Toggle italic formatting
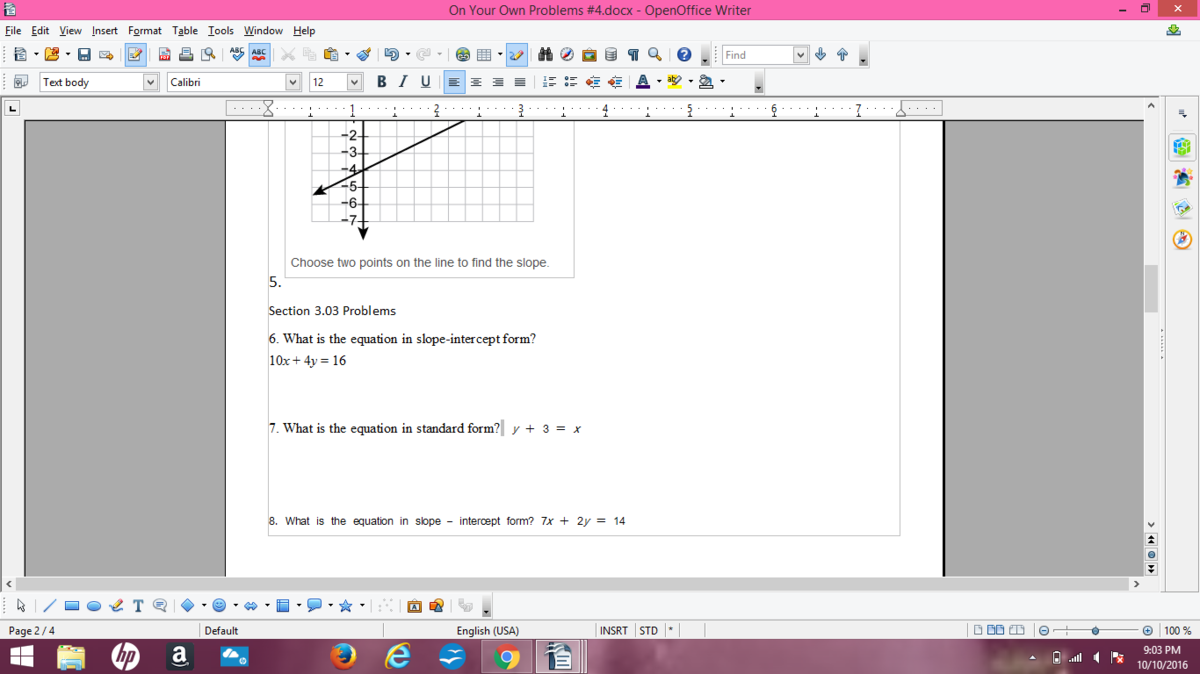Image resolution: width=1200 pixels, height=674 pixels. 403,82
